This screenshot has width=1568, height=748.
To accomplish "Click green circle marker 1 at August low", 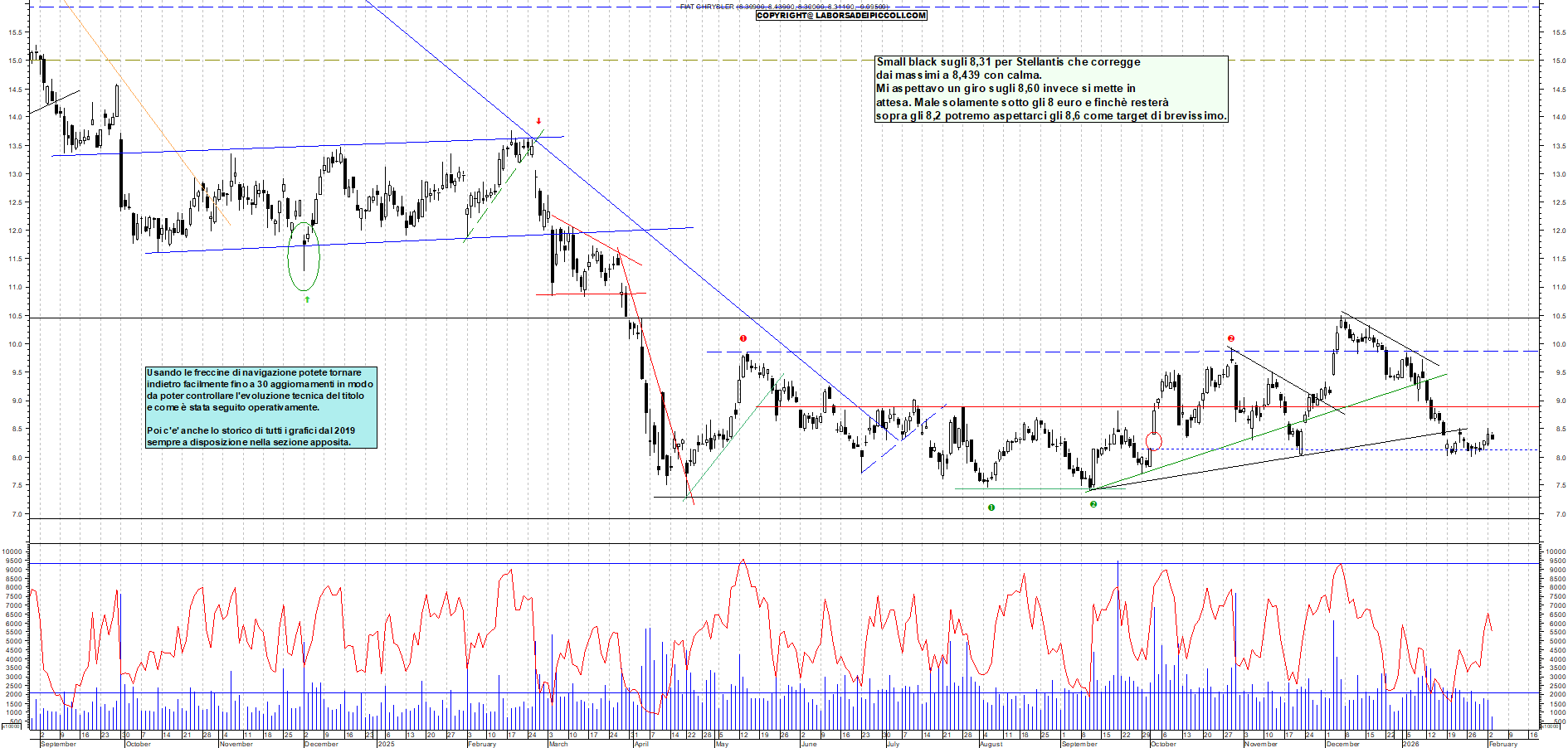I will click(991, 508).
